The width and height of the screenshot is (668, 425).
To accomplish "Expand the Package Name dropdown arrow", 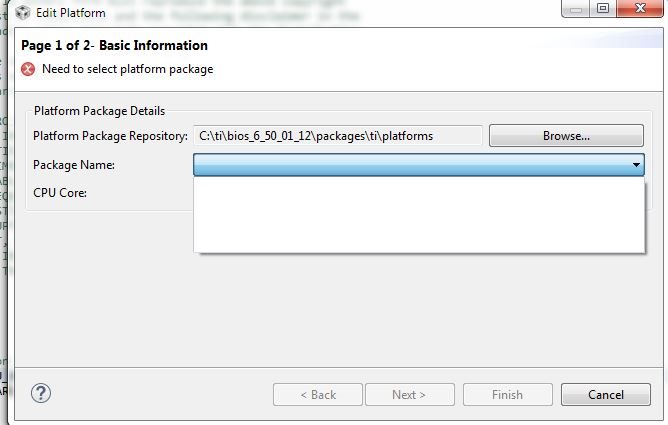I will pos(636,165).
